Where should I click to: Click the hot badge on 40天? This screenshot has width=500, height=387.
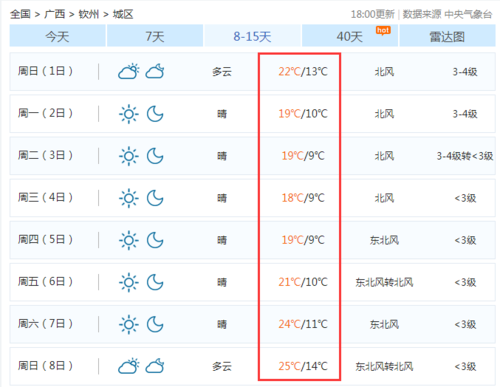[x=383, y=31]
